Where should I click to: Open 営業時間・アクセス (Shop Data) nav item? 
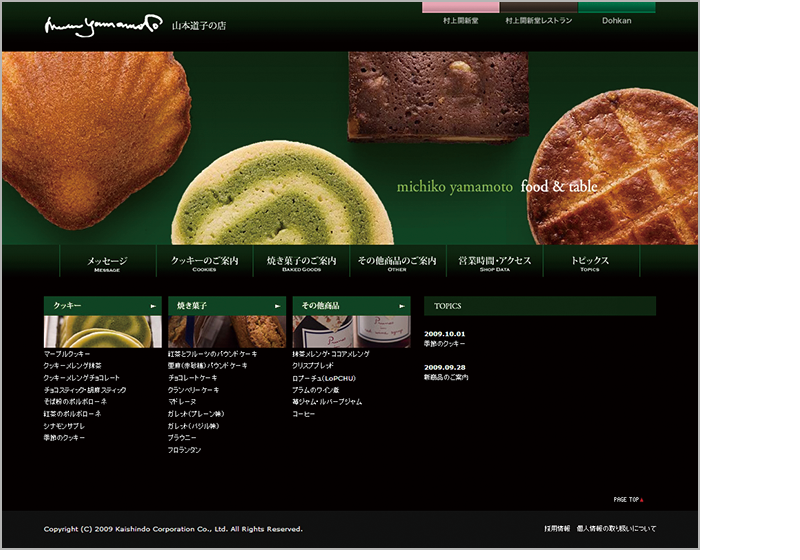click(x=495, y=262)
